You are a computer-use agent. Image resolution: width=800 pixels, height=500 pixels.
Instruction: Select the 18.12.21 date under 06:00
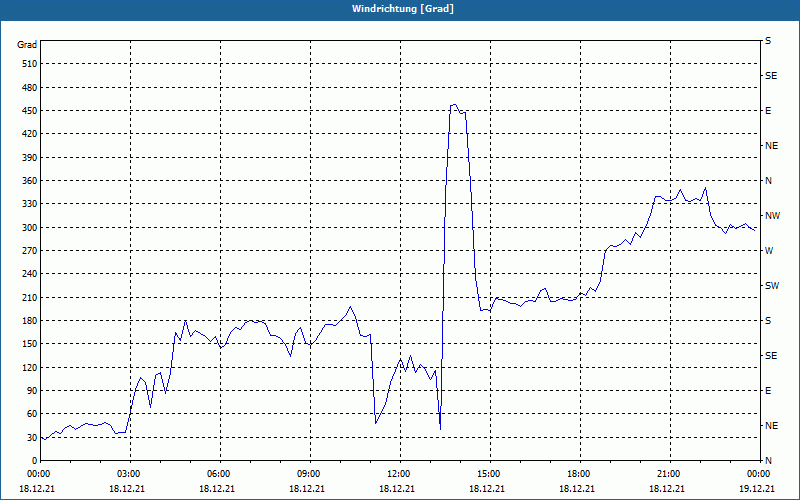coord(217,489)
